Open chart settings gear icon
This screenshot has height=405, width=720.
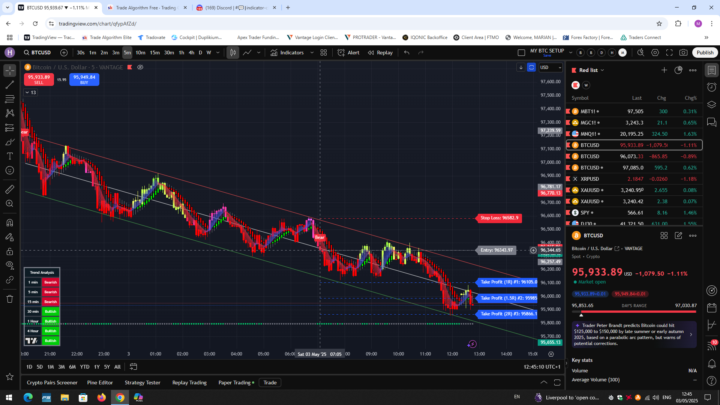pyautogui.click(x=655, y=53)
